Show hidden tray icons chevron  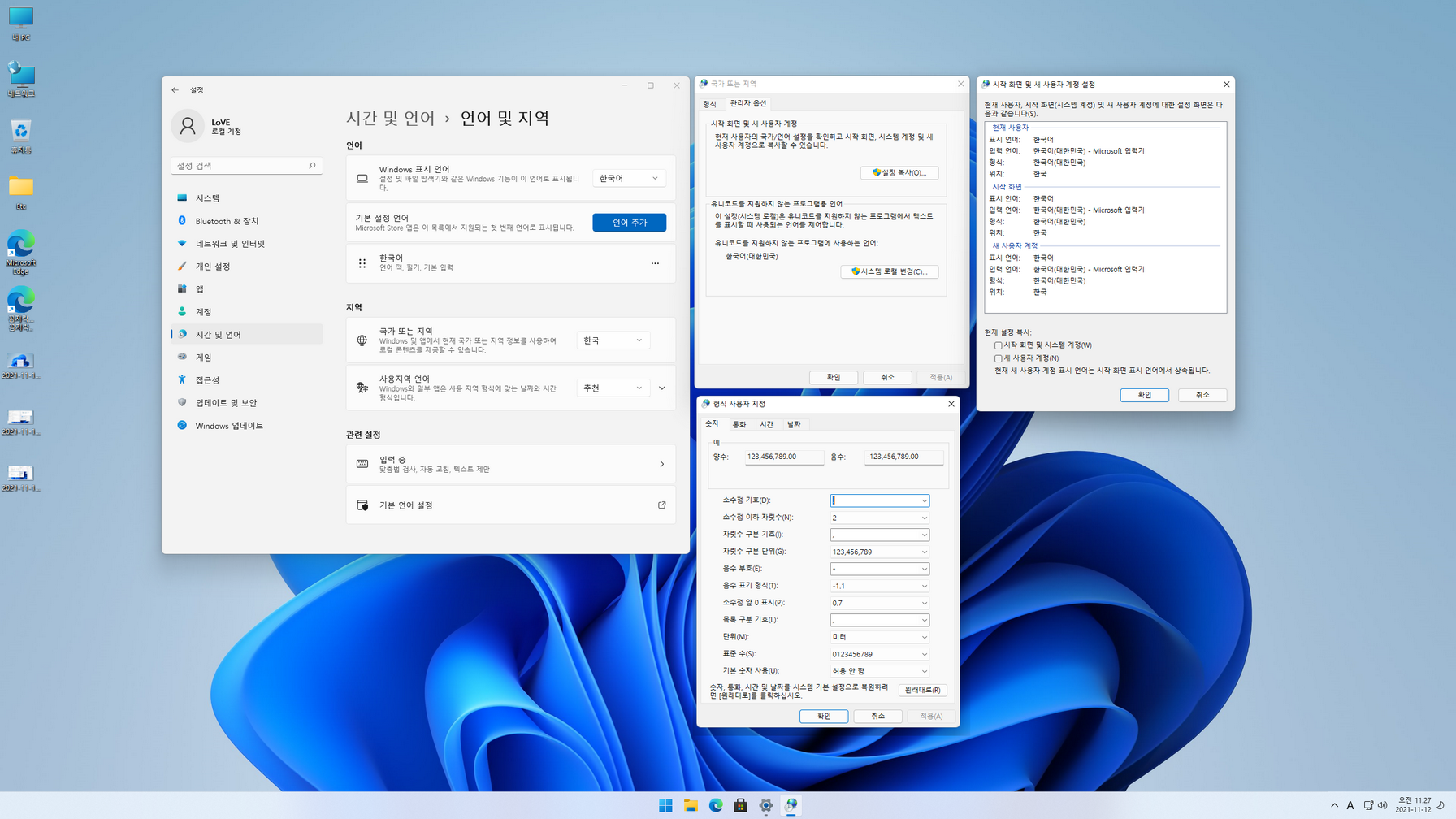click(x=1334, y=805)
